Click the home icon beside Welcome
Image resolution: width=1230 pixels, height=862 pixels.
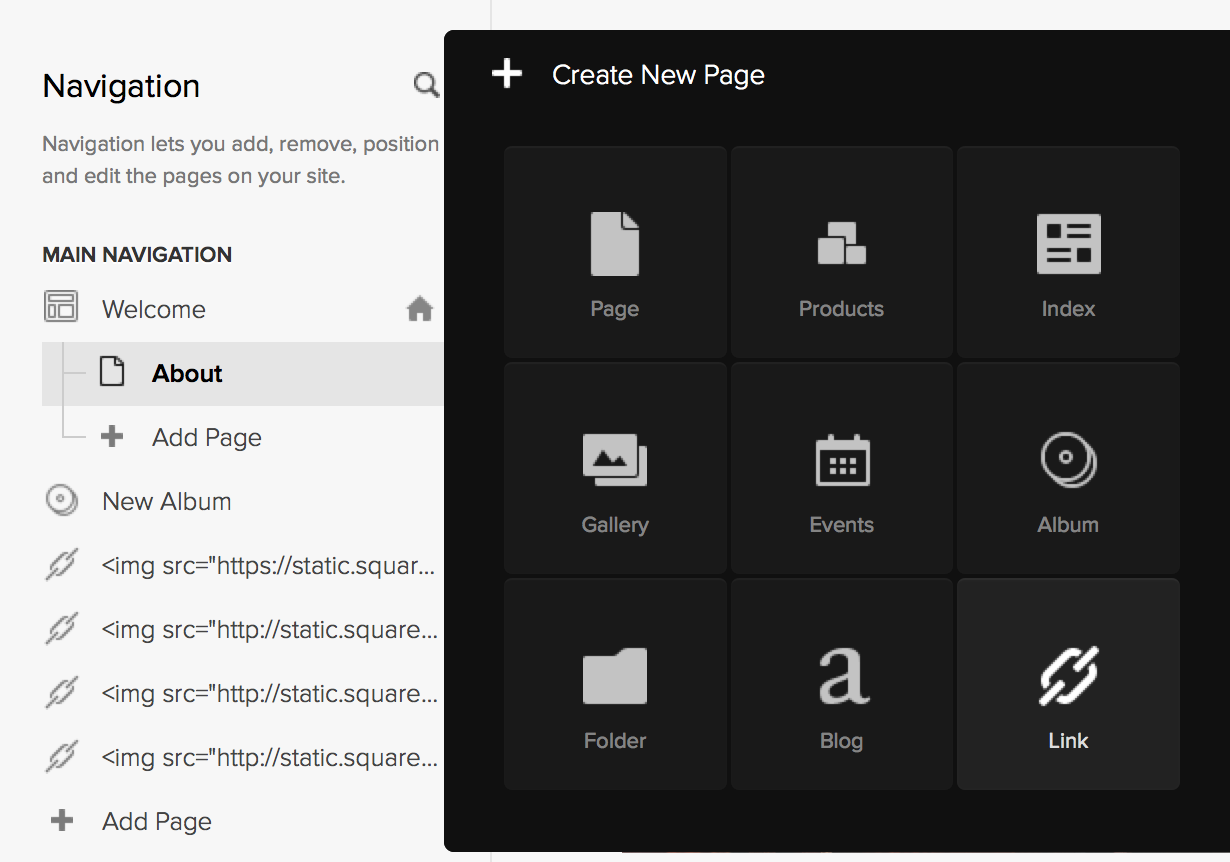(420, 309)
